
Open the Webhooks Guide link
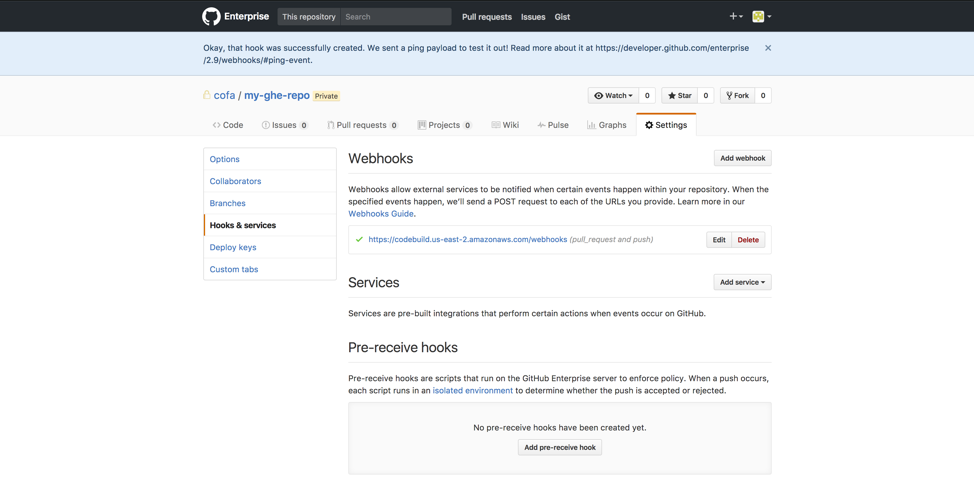[x=381, y=214]
